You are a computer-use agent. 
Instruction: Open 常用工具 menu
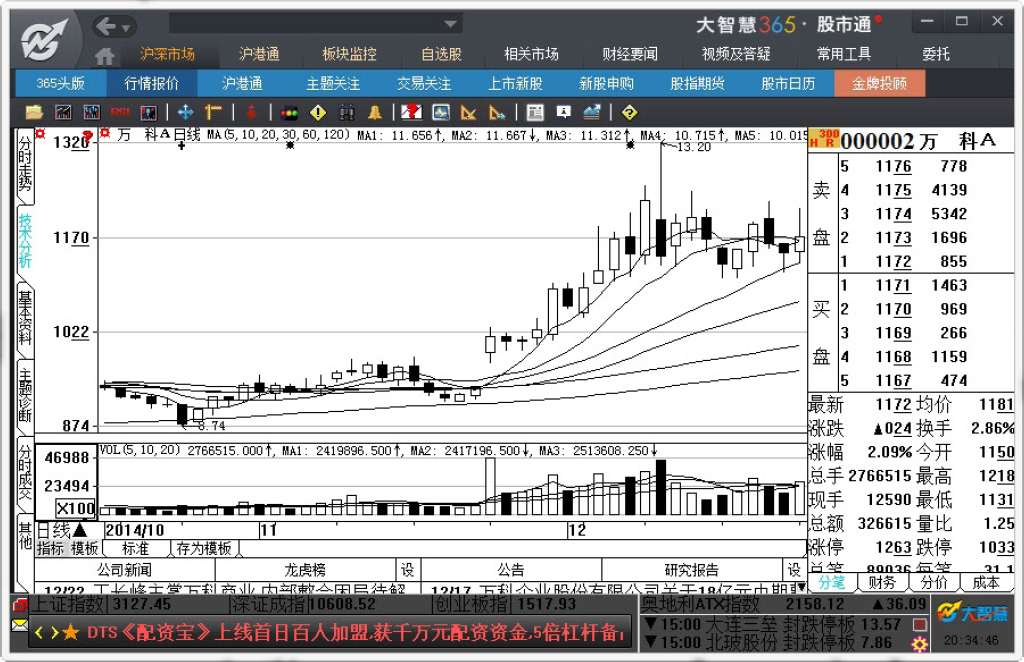[844, 54]
